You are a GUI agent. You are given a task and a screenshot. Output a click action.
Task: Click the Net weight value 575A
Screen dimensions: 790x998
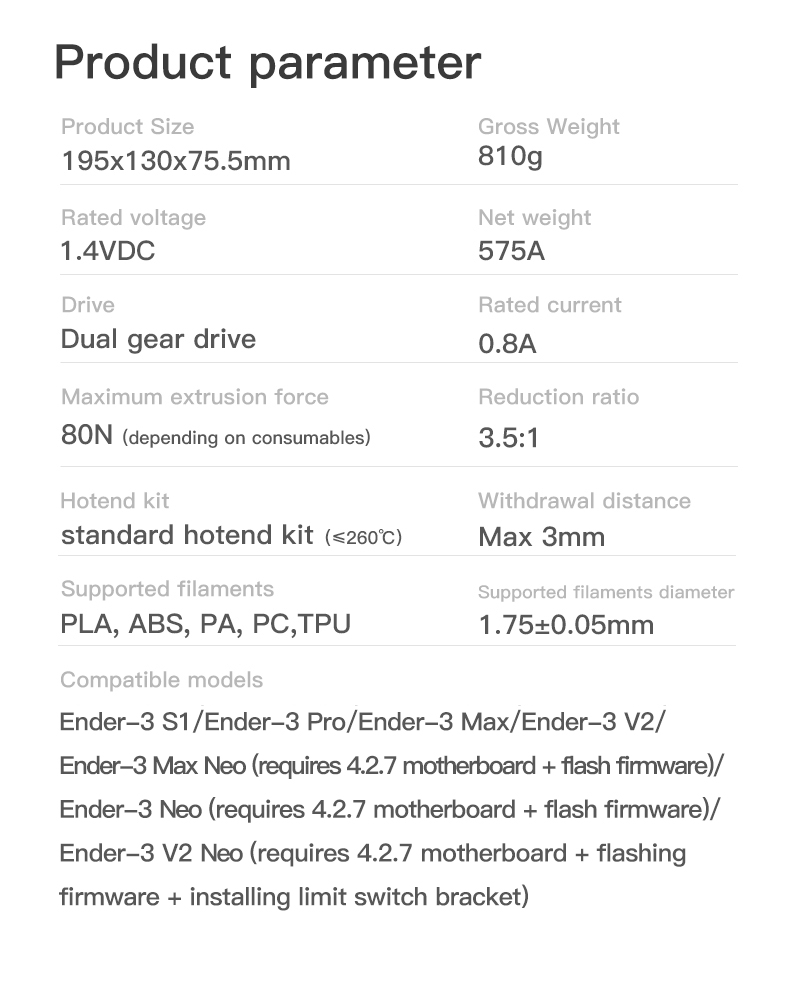(511, 251)
